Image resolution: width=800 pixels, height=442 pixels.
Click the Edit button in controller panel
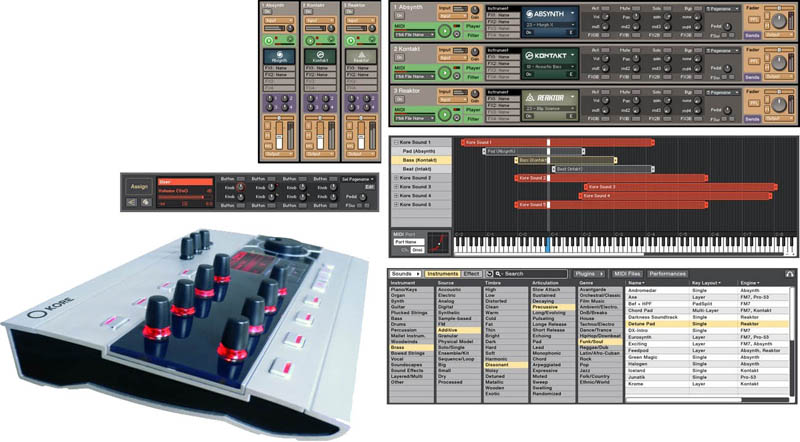coord(369,187)
